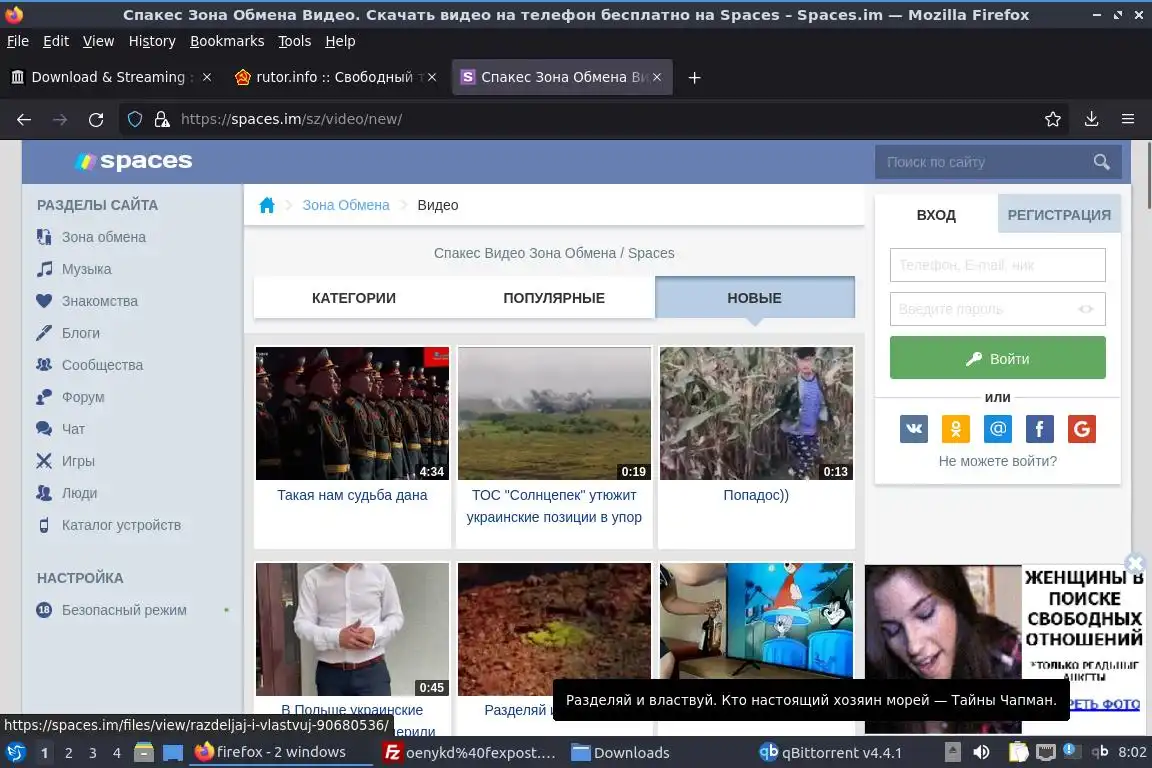This screenshot has height=768, width=1152.
Task: Click the Люди sidebar icon
Action: [x=44, y=492]
